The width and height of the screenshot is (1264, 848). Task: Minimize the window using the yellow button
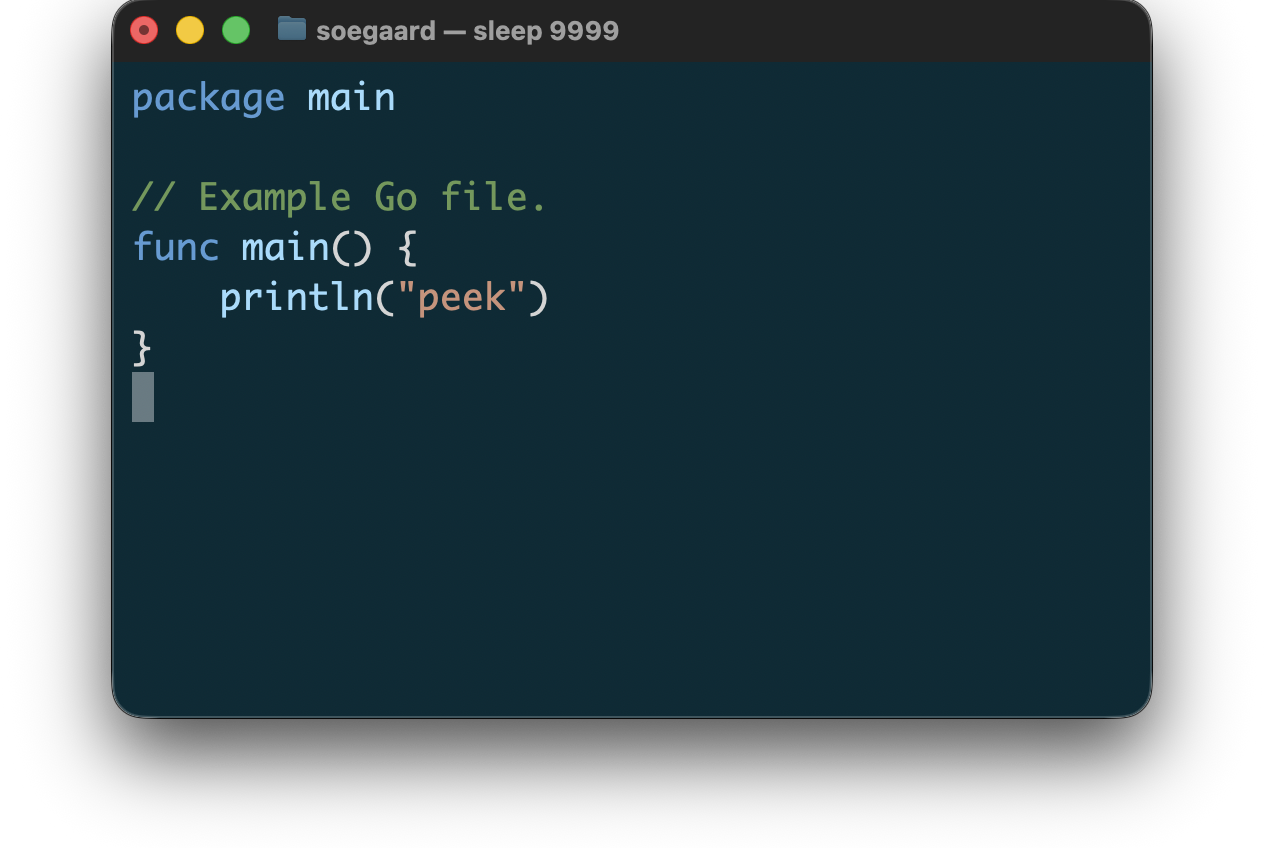point(190,30)
